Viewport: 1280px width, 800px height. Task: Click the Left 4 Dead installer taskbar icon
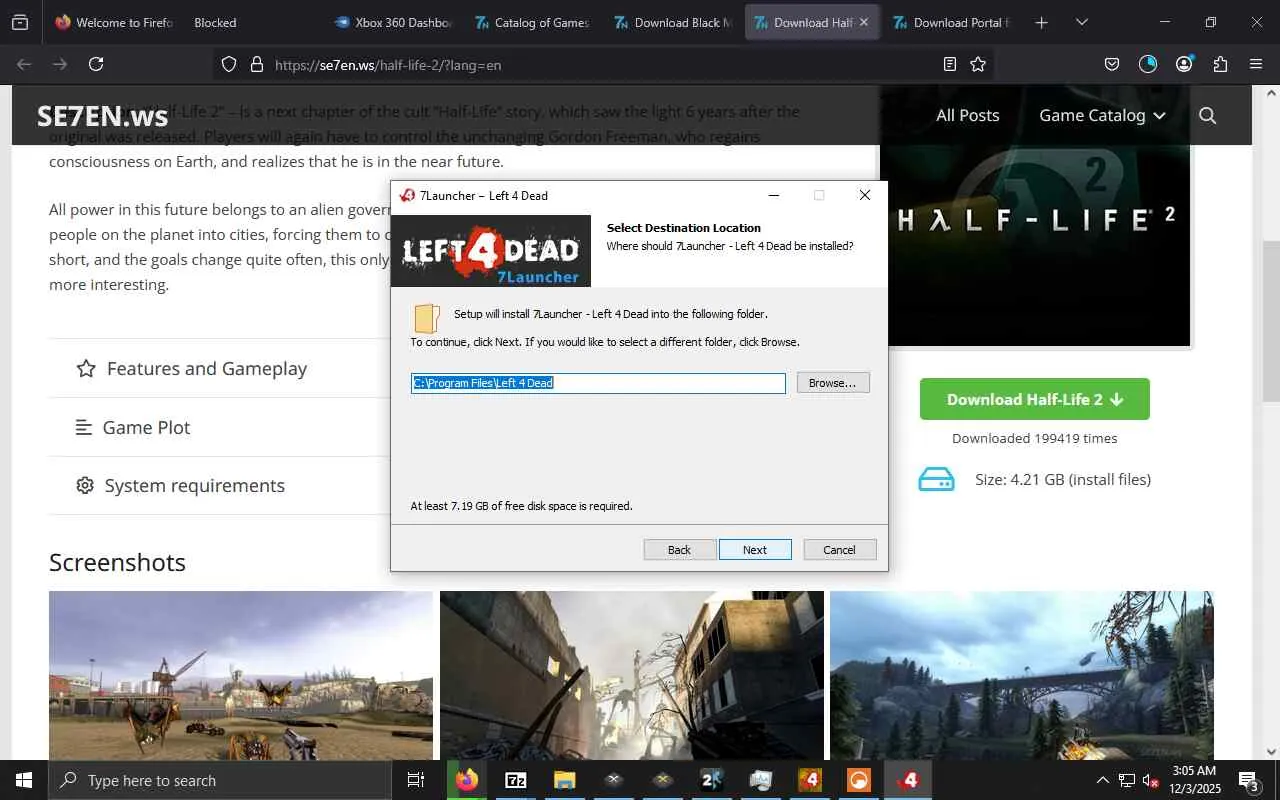click(909, 780)
